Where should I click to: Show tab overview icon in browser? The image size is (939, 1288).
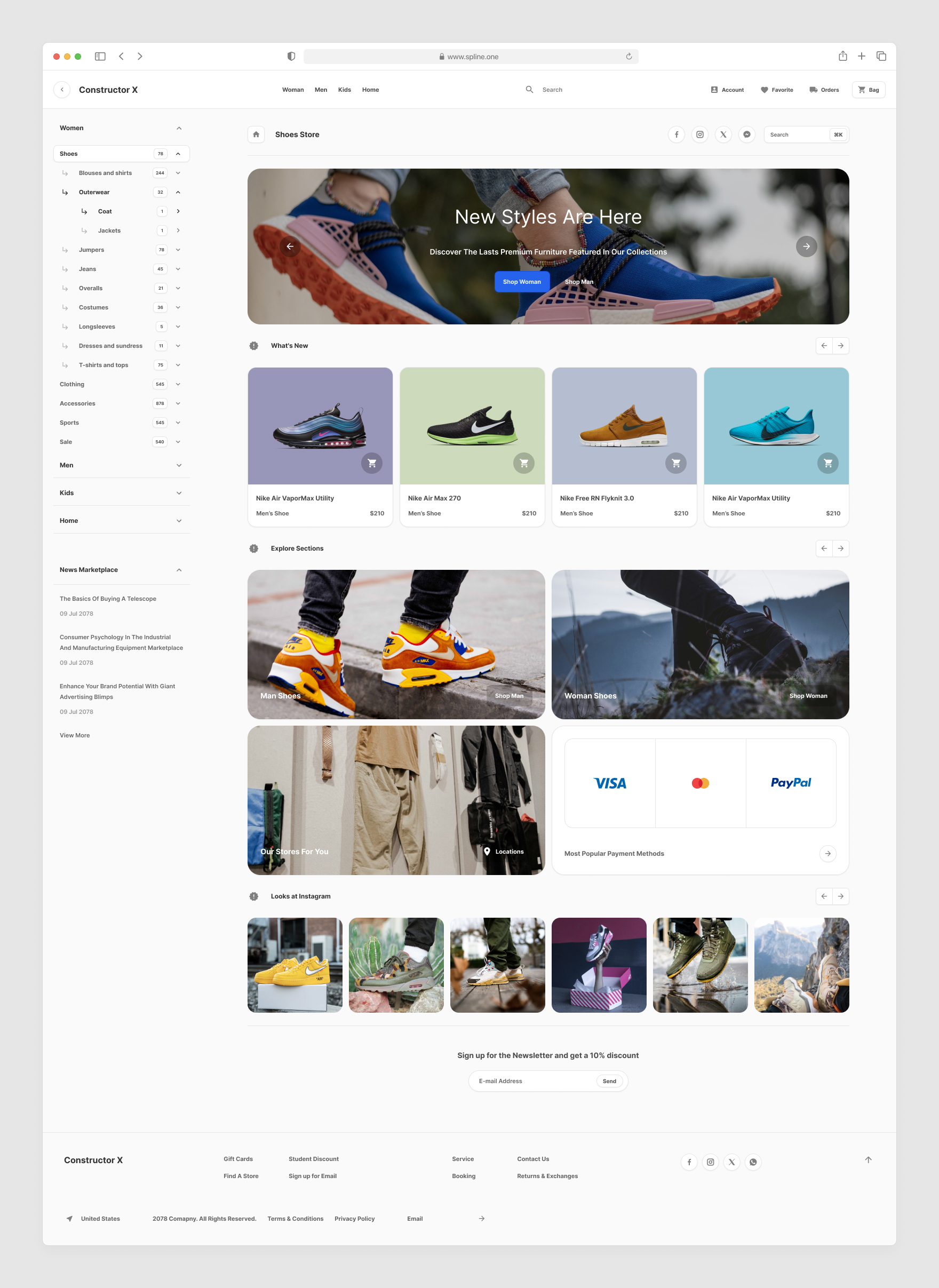pos(881,56)
